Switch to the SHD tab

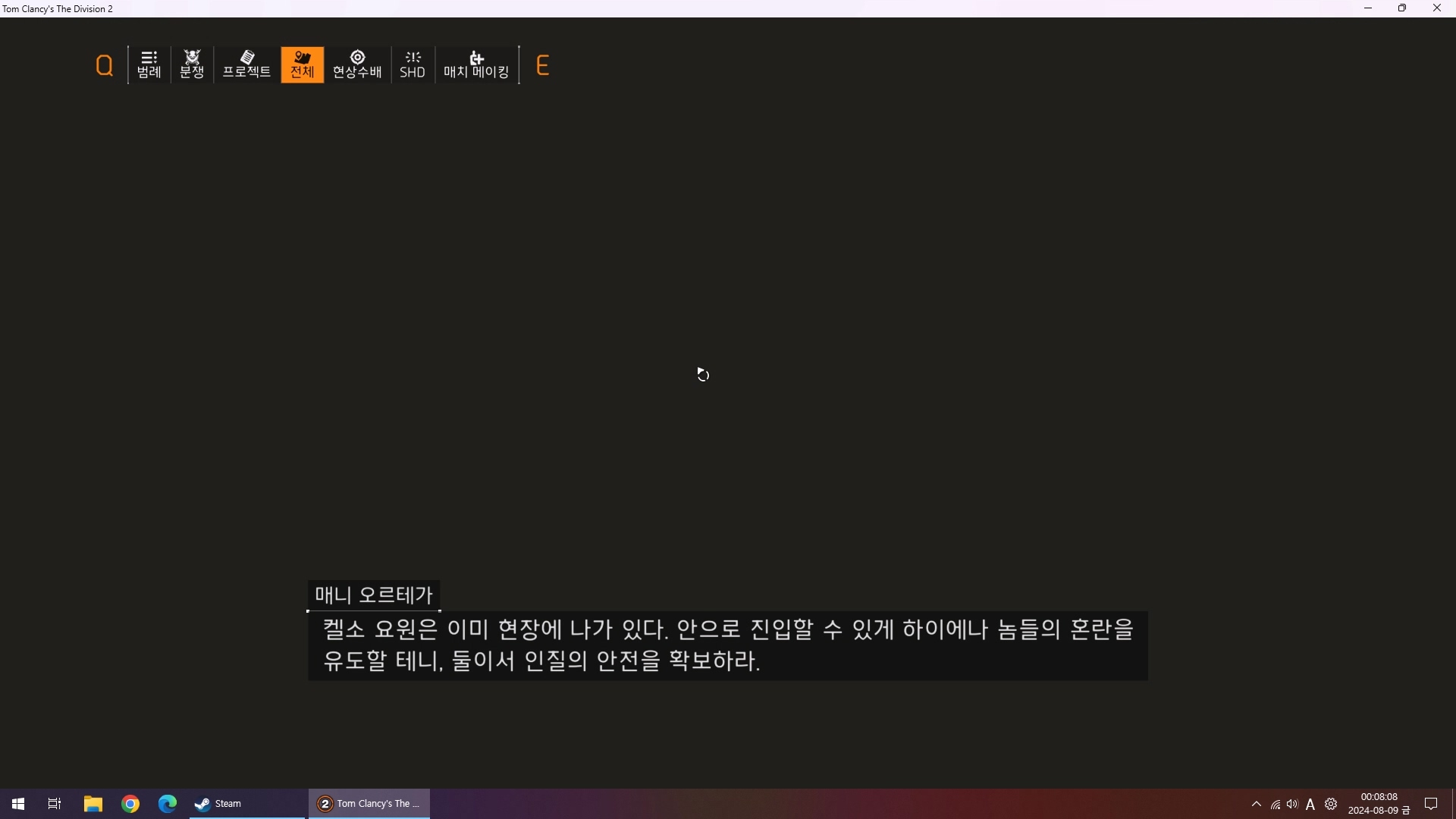click(413, 65)
